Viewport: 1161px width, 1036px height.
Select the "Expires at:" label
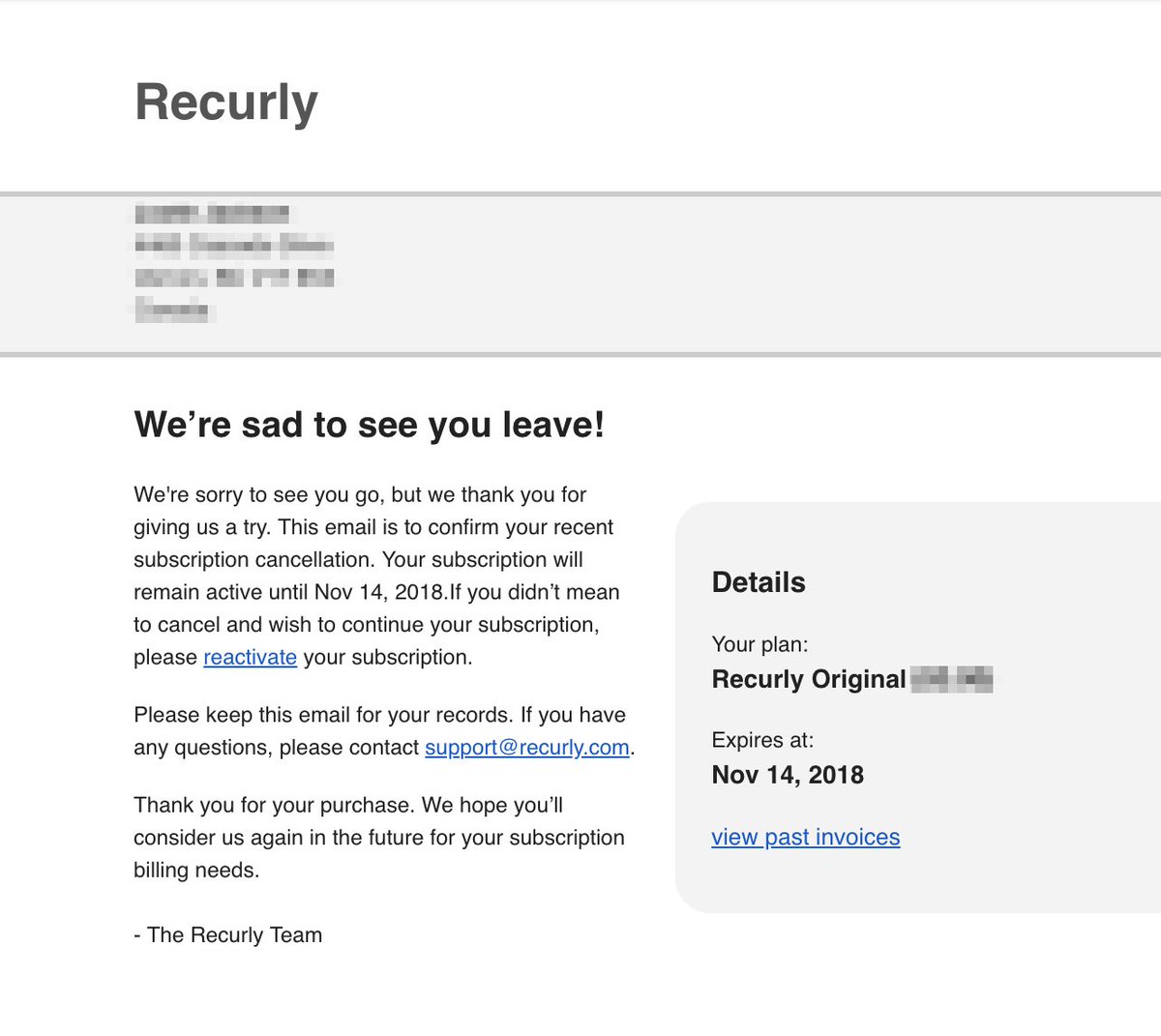762,740
